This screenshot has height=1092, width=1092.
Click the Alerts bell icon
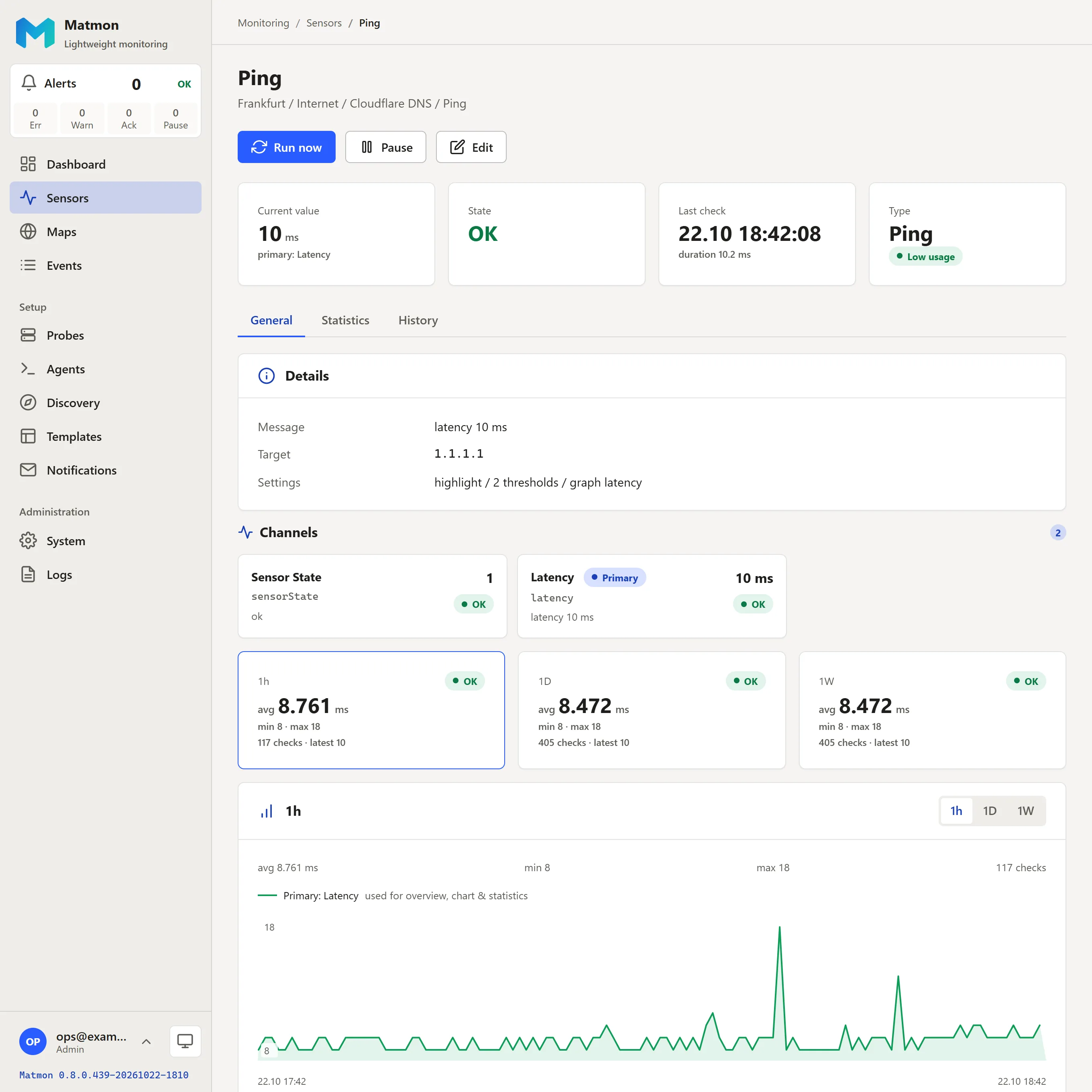[x=29, y=83]
